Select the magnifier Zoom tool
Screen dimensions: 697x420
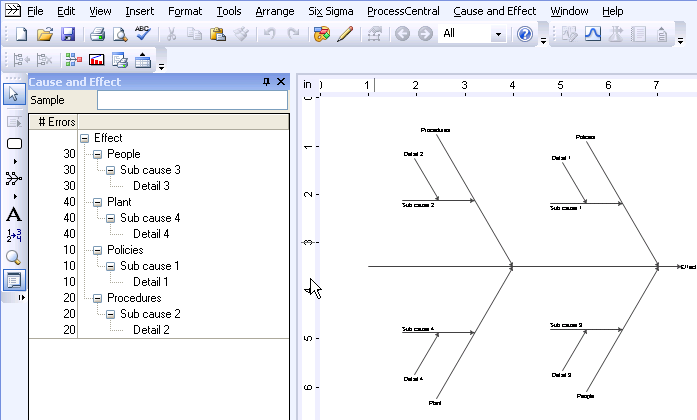(x=14, y=258)
